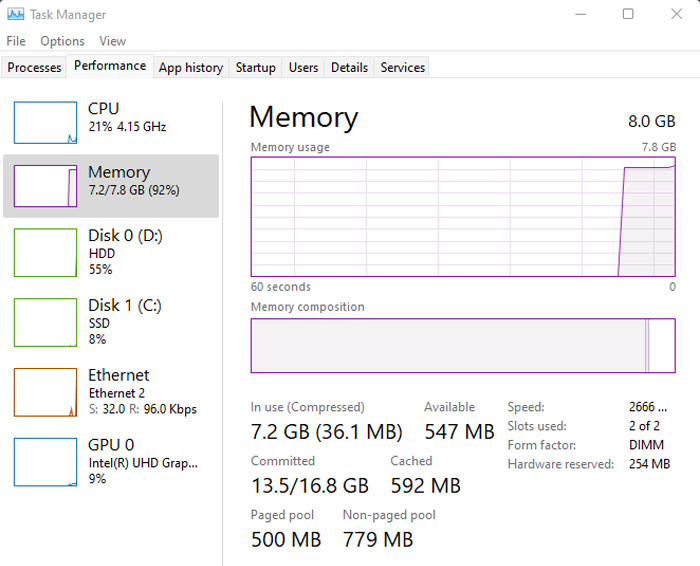Maximize the Task Manager window
Viewport: 700px width, 566px height.
click(628, 14)
